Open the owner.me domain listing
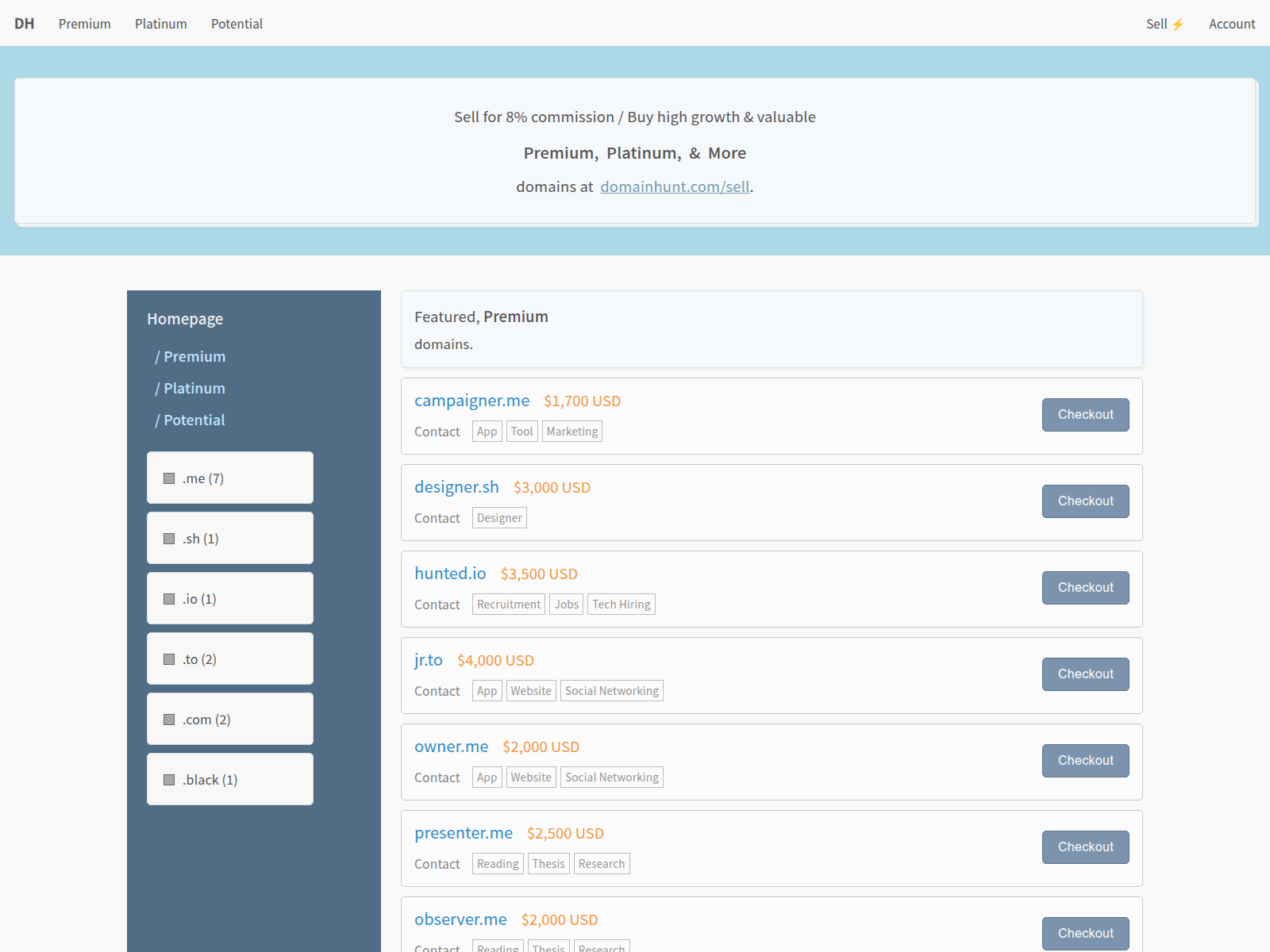 point(452,747)
